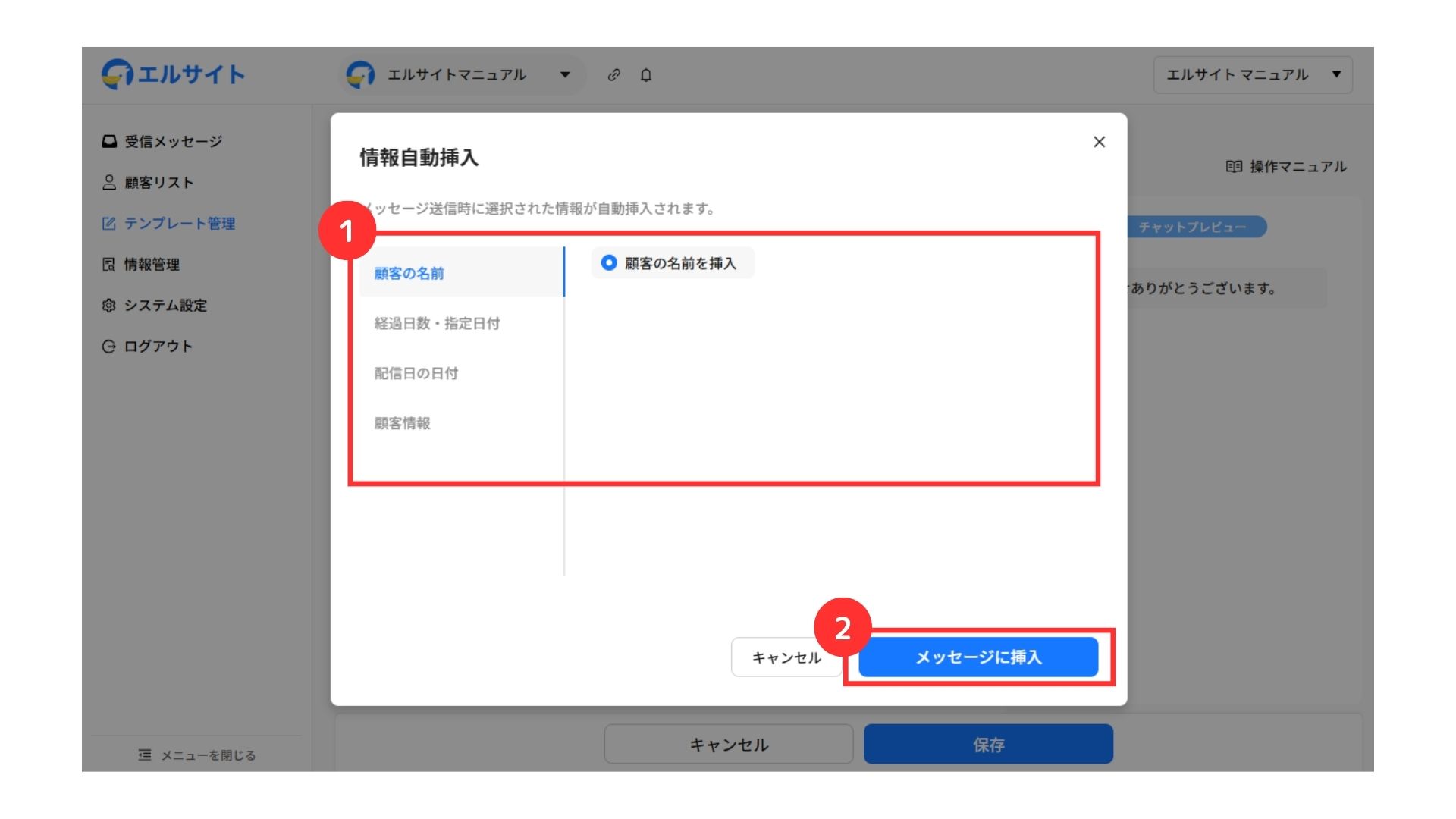
Task: Click the Elsite logo
Action: pos(174,74)
